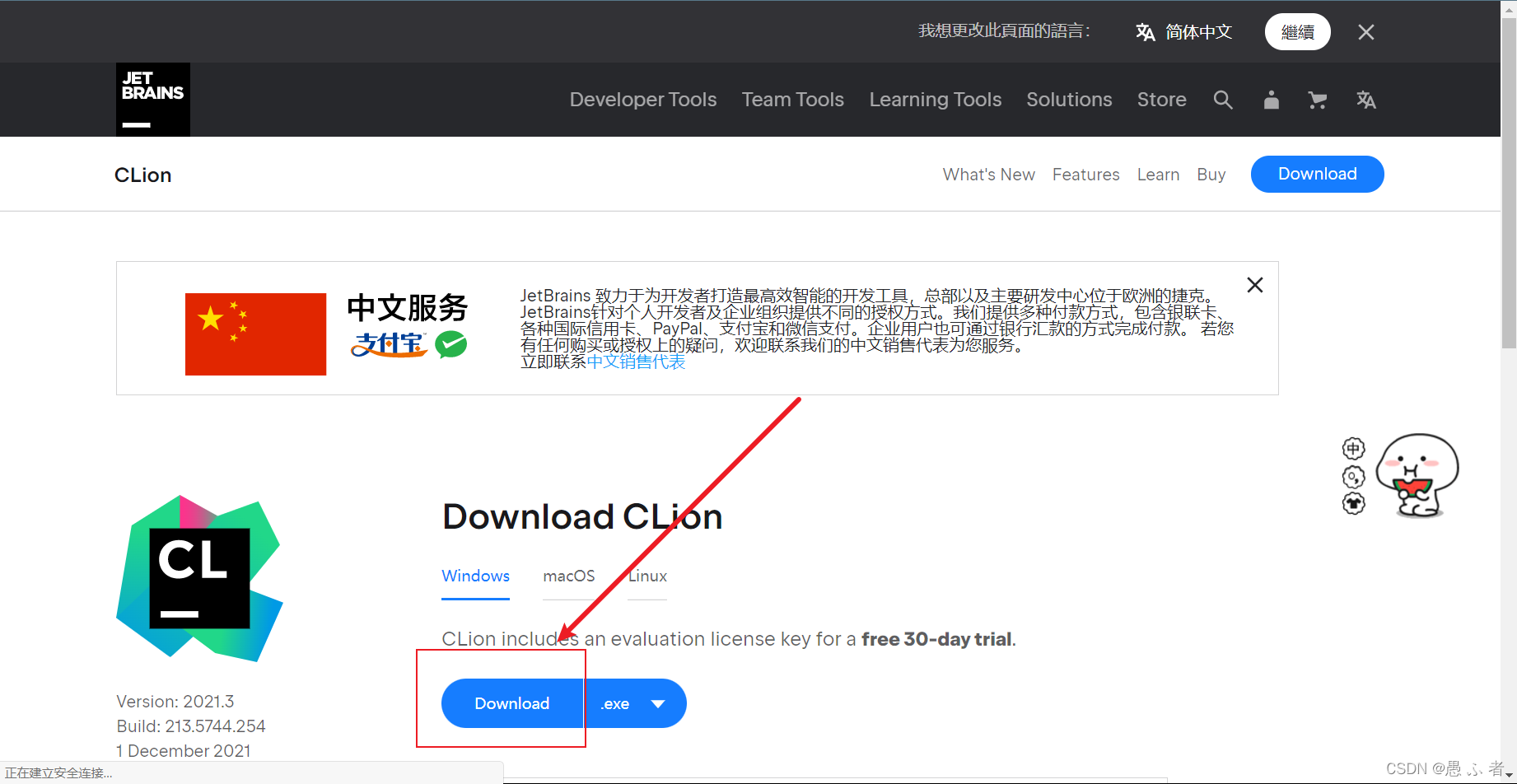Open the JetBrains logo home link
The height and width of the screenshot is (784, 1517).
pos(153,100)
